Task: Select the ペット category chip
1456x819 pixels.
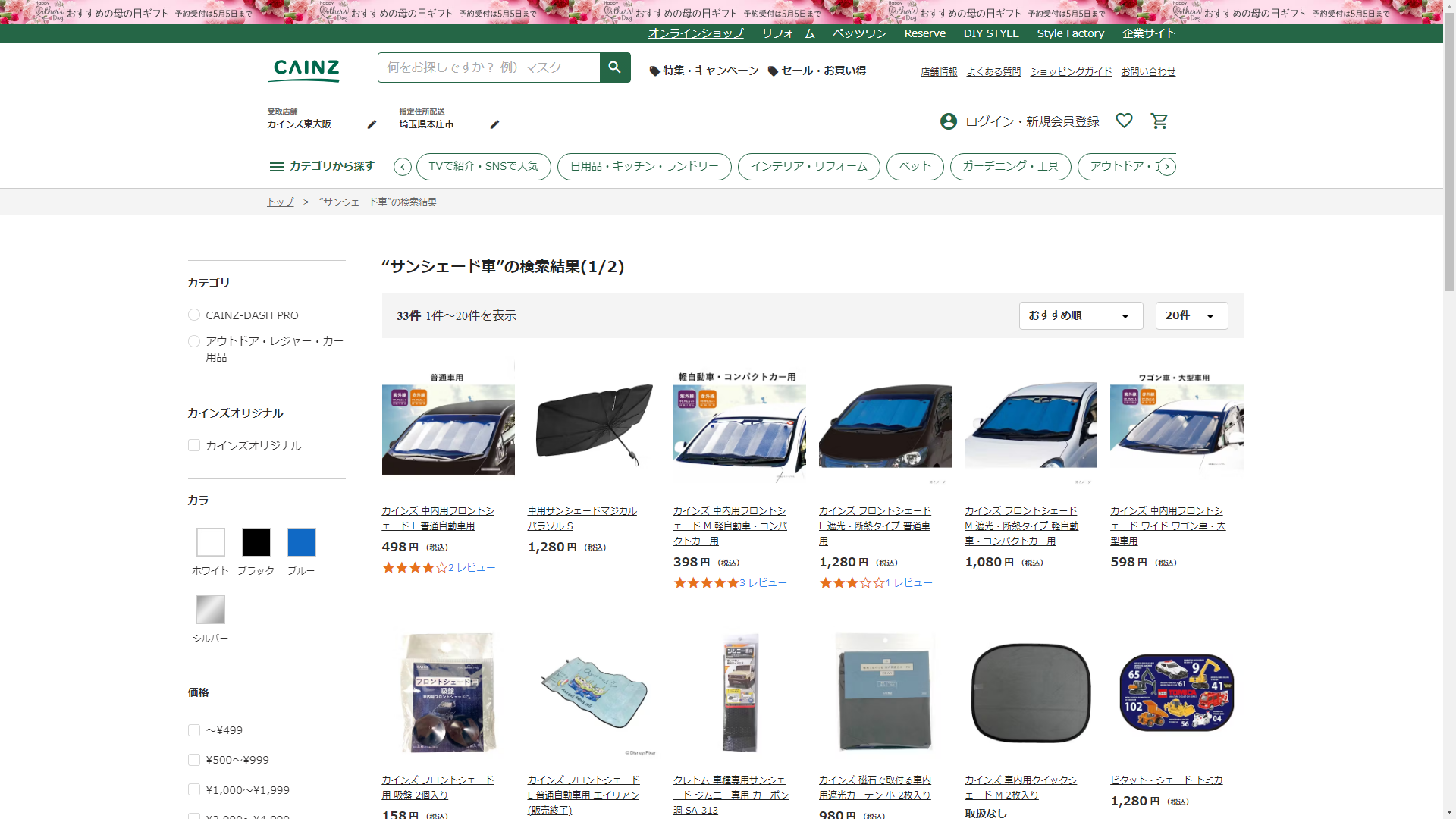Action: [915, 166]
